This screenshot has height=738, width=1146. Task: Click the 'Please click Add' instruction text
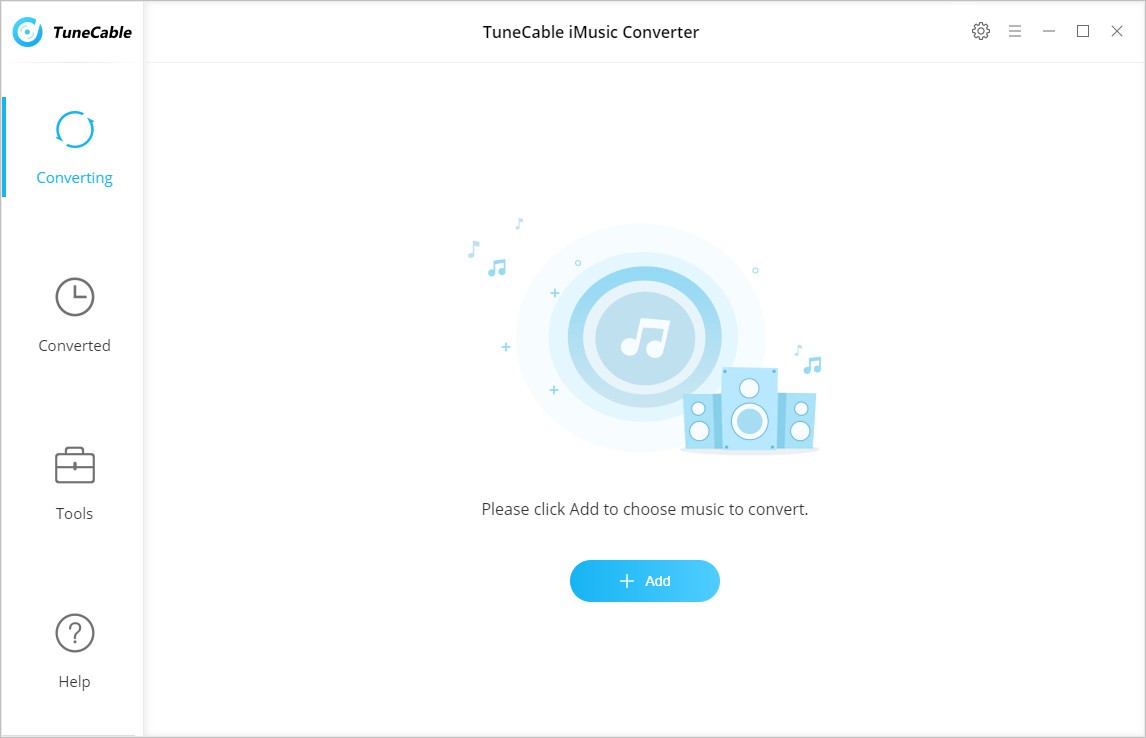tap(645, 509)
